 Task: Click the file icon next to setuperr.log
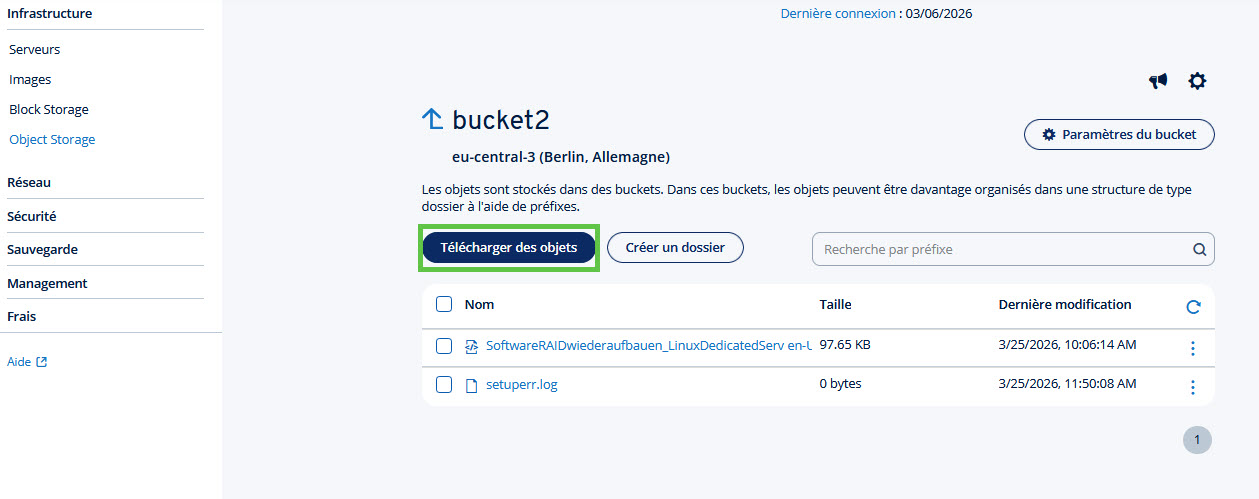coord(472,385)
